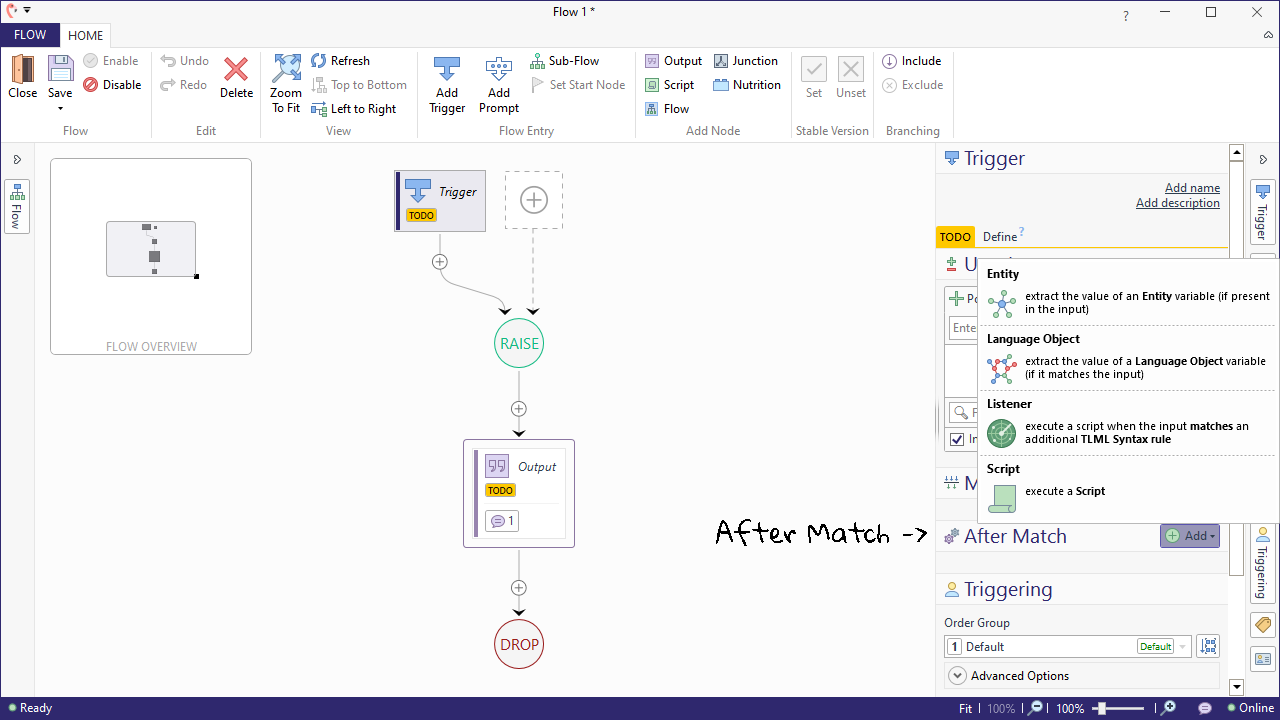The height and width of the screenshot is (720, 1280).
Task: Open the Order Group Default dropdown
Action: 1181,646
